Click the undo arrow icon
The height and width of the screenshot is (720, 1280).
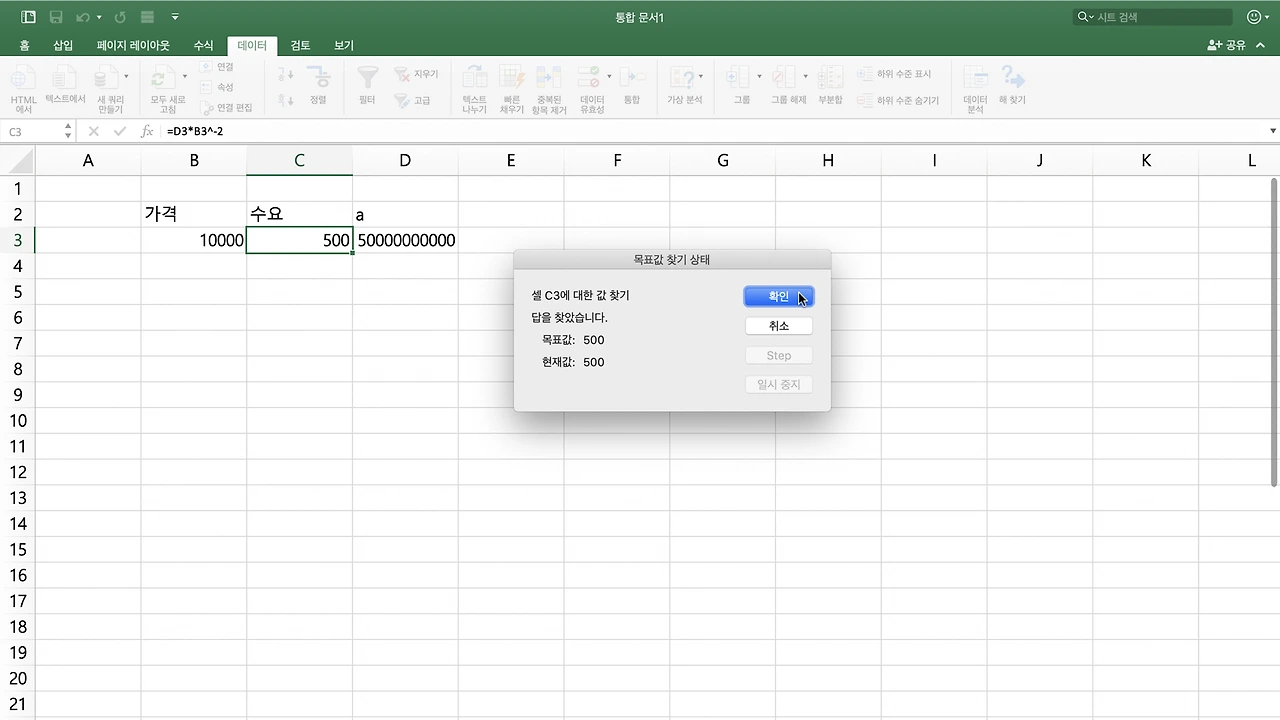coord(83,17)
